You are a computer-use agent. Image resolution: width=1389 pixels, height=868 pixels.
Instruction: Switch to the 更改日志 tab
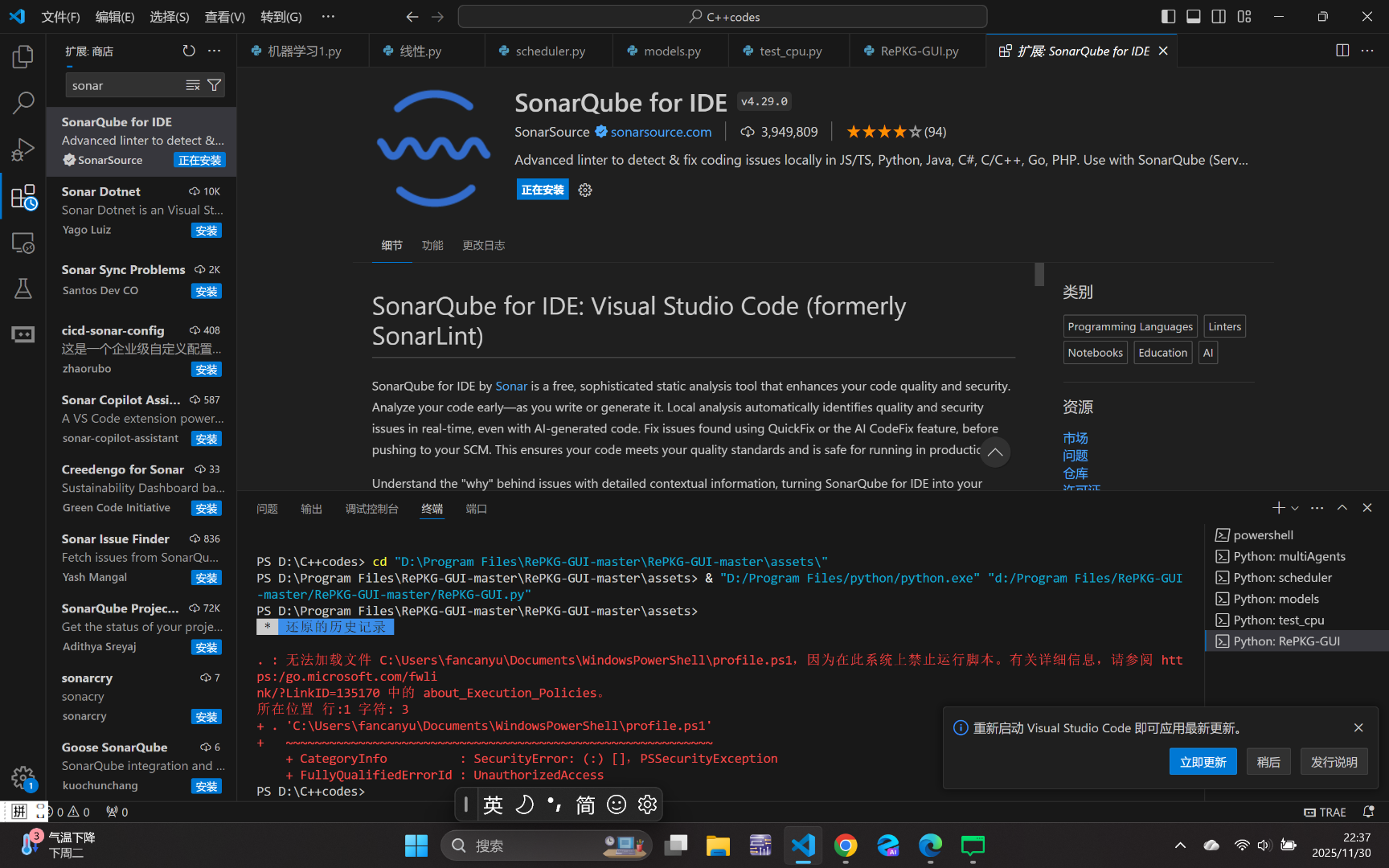pyautogui.click(x=483, y=245)
